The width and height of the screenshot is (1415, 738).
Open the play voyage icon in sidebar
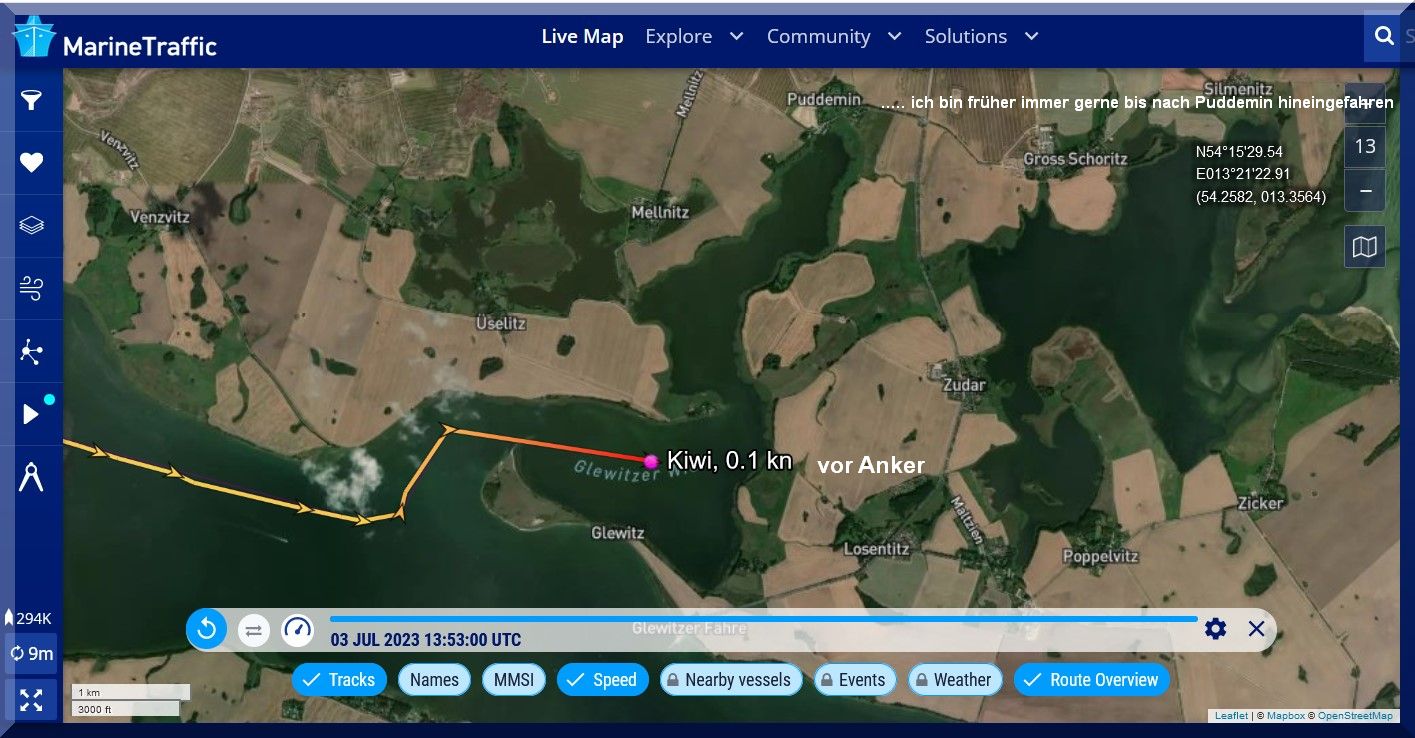(32, 414)
